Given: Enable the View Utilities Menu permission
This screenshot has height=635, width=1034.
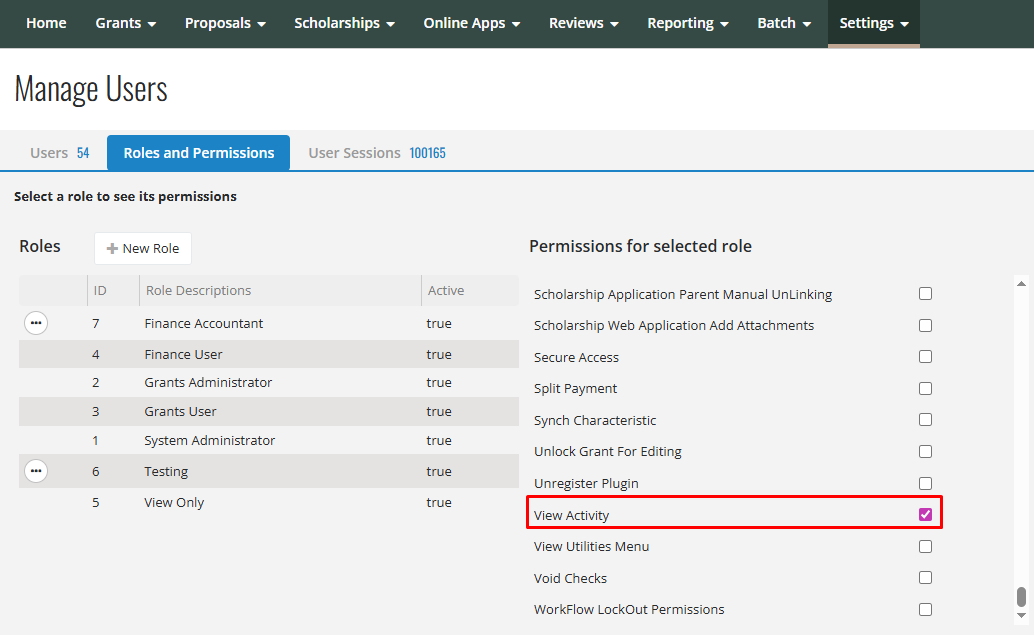Looking at the screenshot, I should (x=925, y=546).
